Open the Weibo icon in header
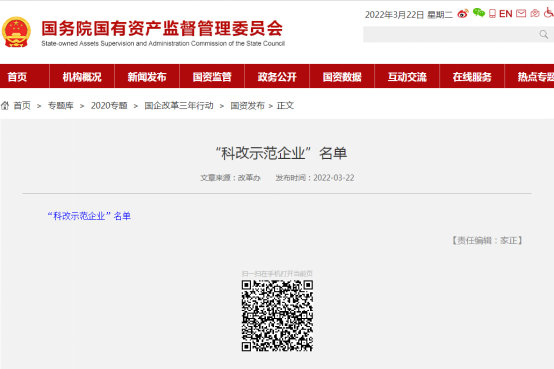Screen dimensions: 554x369 click(x=462, y=14)
